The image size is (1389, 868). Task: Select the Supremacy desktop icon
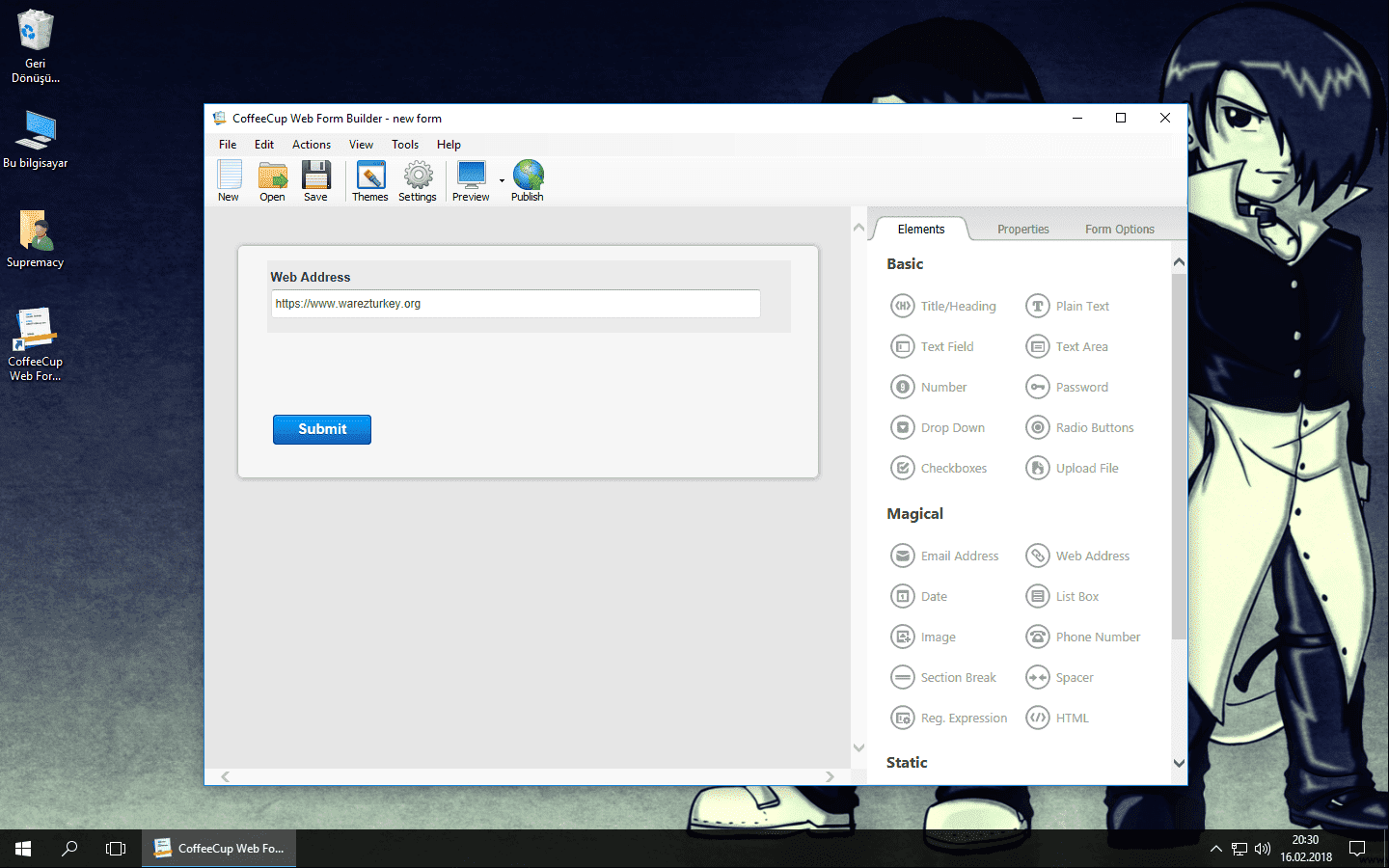pos(36,240)
